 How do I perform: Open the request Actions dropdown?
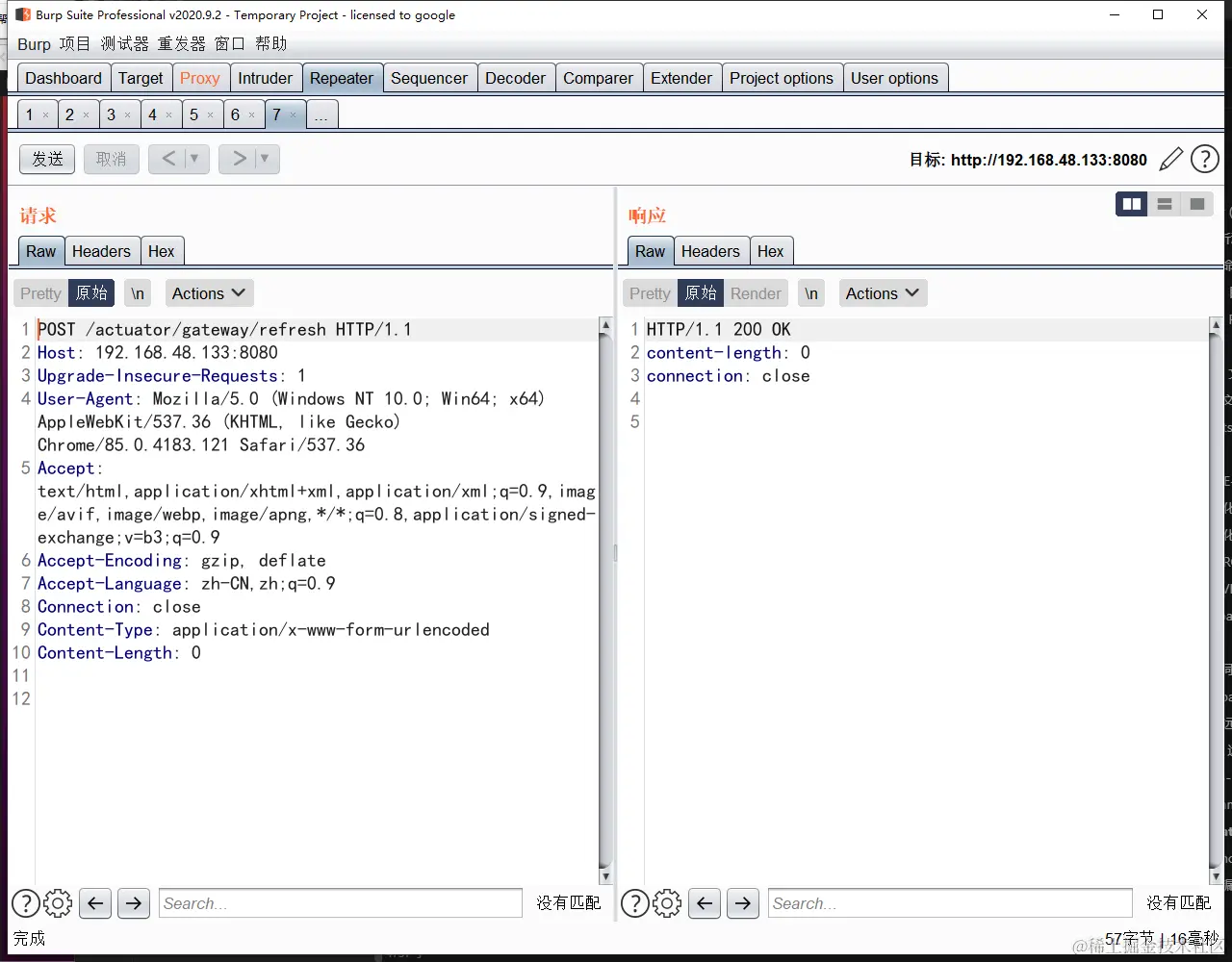click(x=209, y=293)
